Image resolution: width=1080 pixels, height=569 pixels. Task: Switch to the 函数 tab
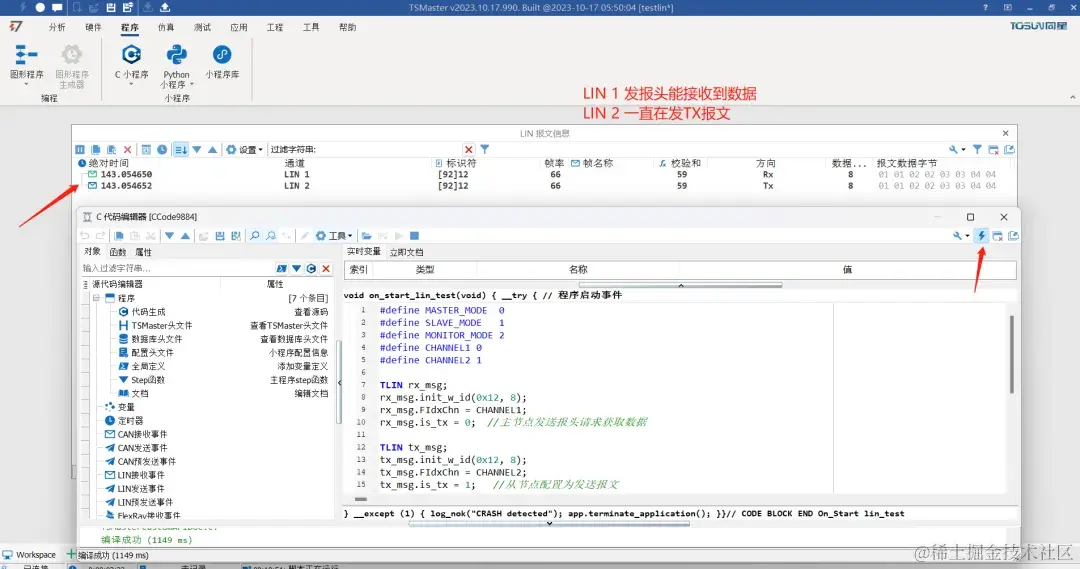tap(118, 252)
